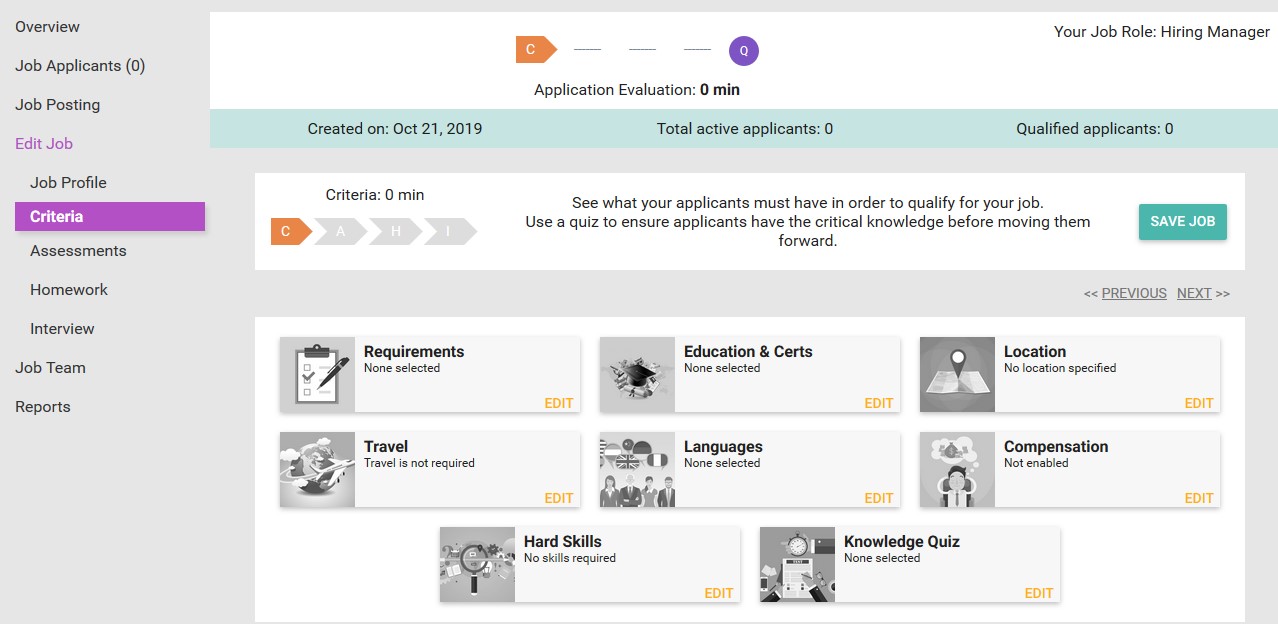Click the Knowledge Quiz stopwatch icon
The image size is (1278, 624).
point(797,564)
